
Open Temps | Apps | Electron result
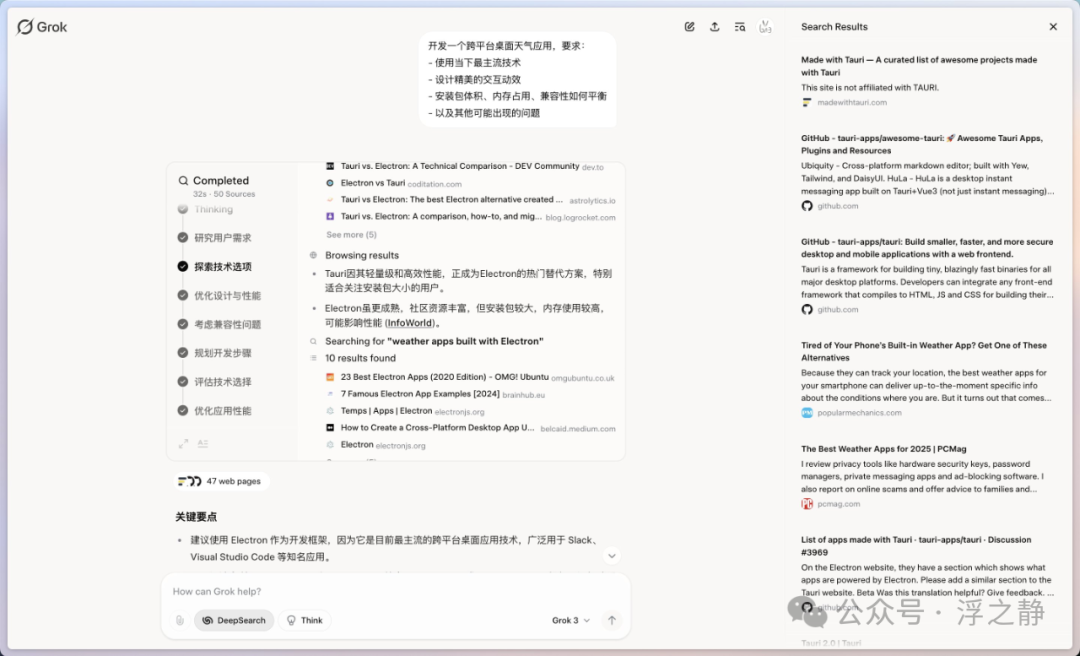[386, 411]
